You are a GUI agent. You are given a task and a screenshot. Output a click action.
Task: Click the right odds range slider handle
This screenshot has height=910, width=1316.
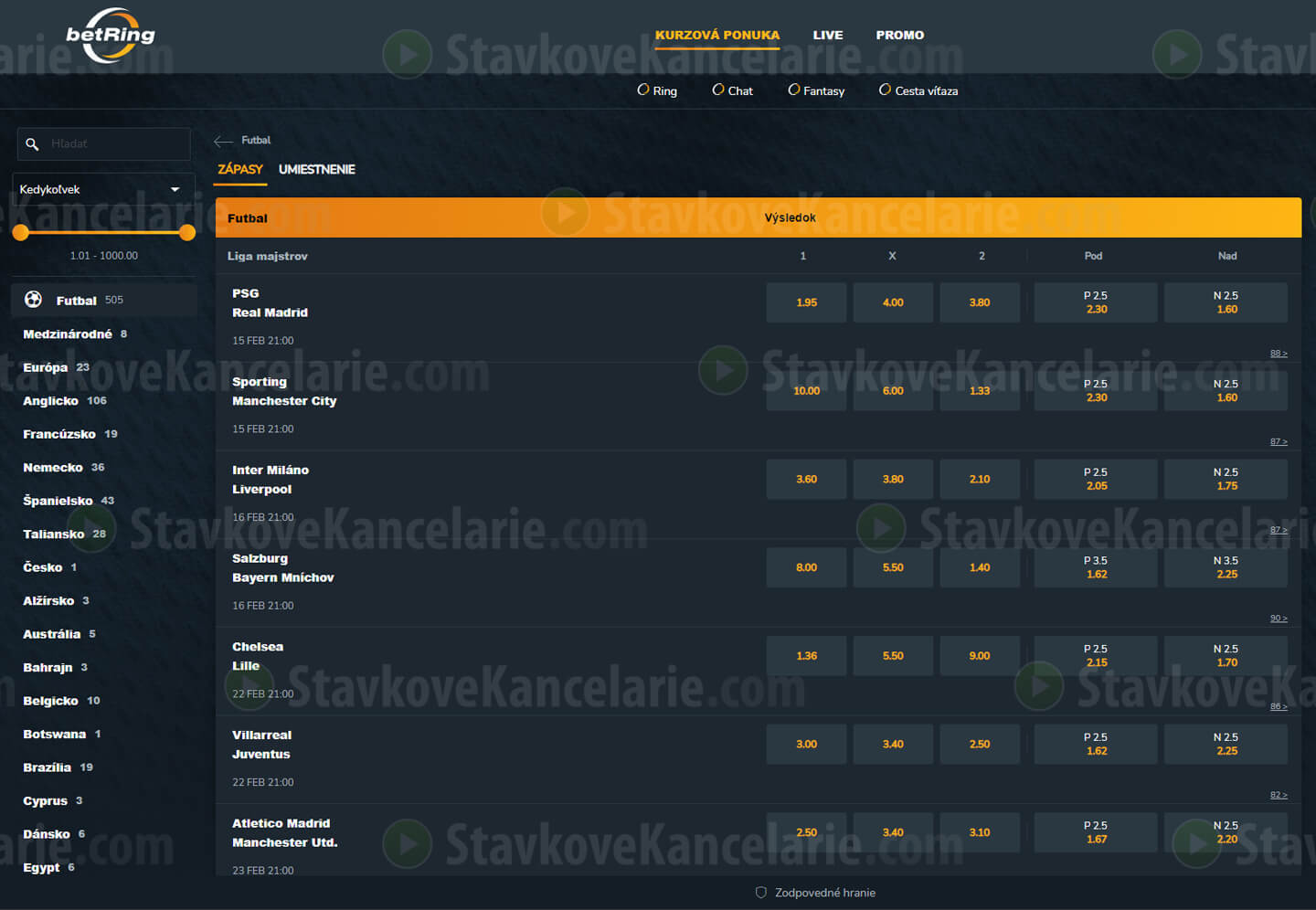[x=187, y=232]
